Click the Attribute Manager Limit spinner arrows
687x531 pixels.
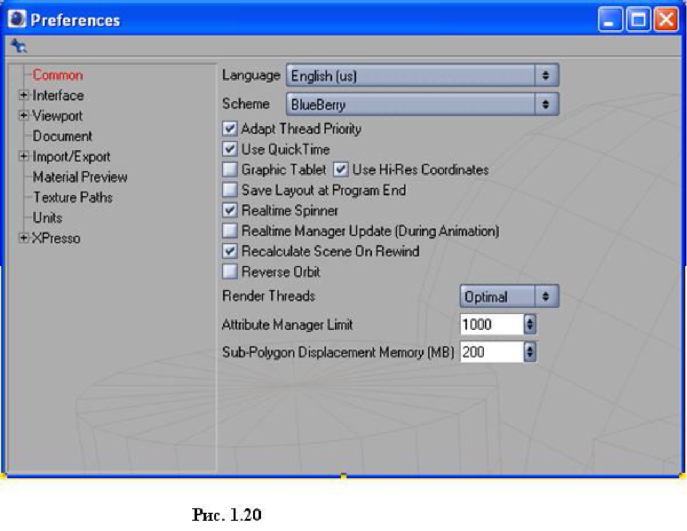coord(530,325)
